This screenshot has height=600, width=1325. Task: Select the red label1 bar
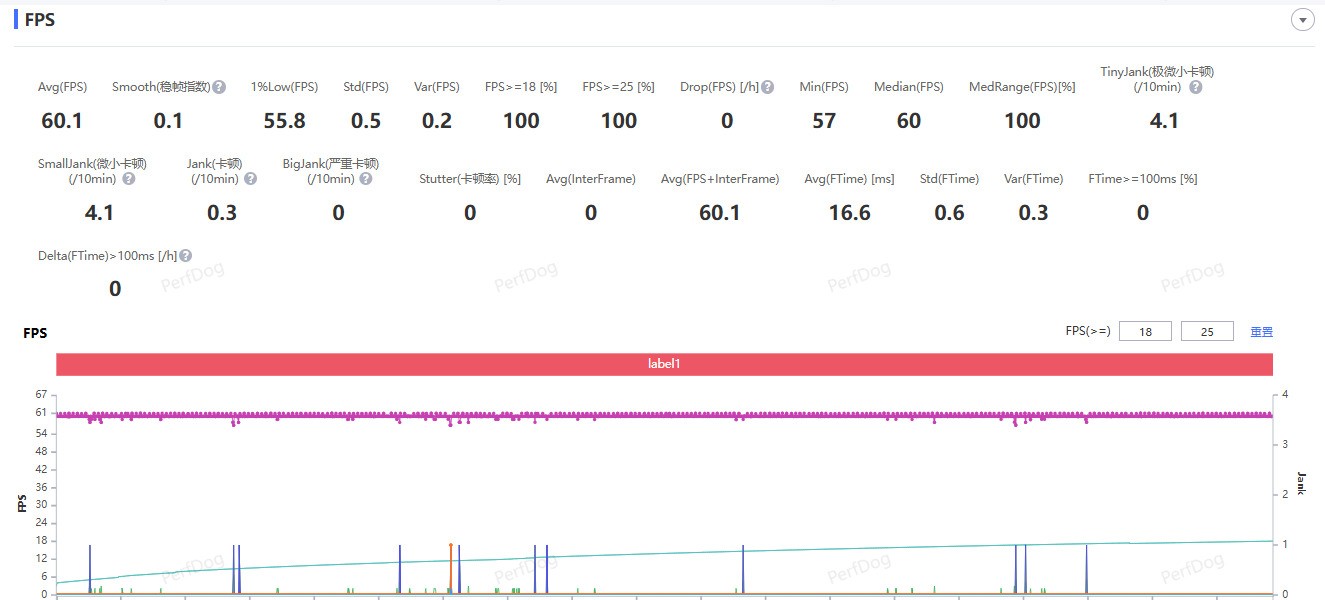tap(664, 365)
